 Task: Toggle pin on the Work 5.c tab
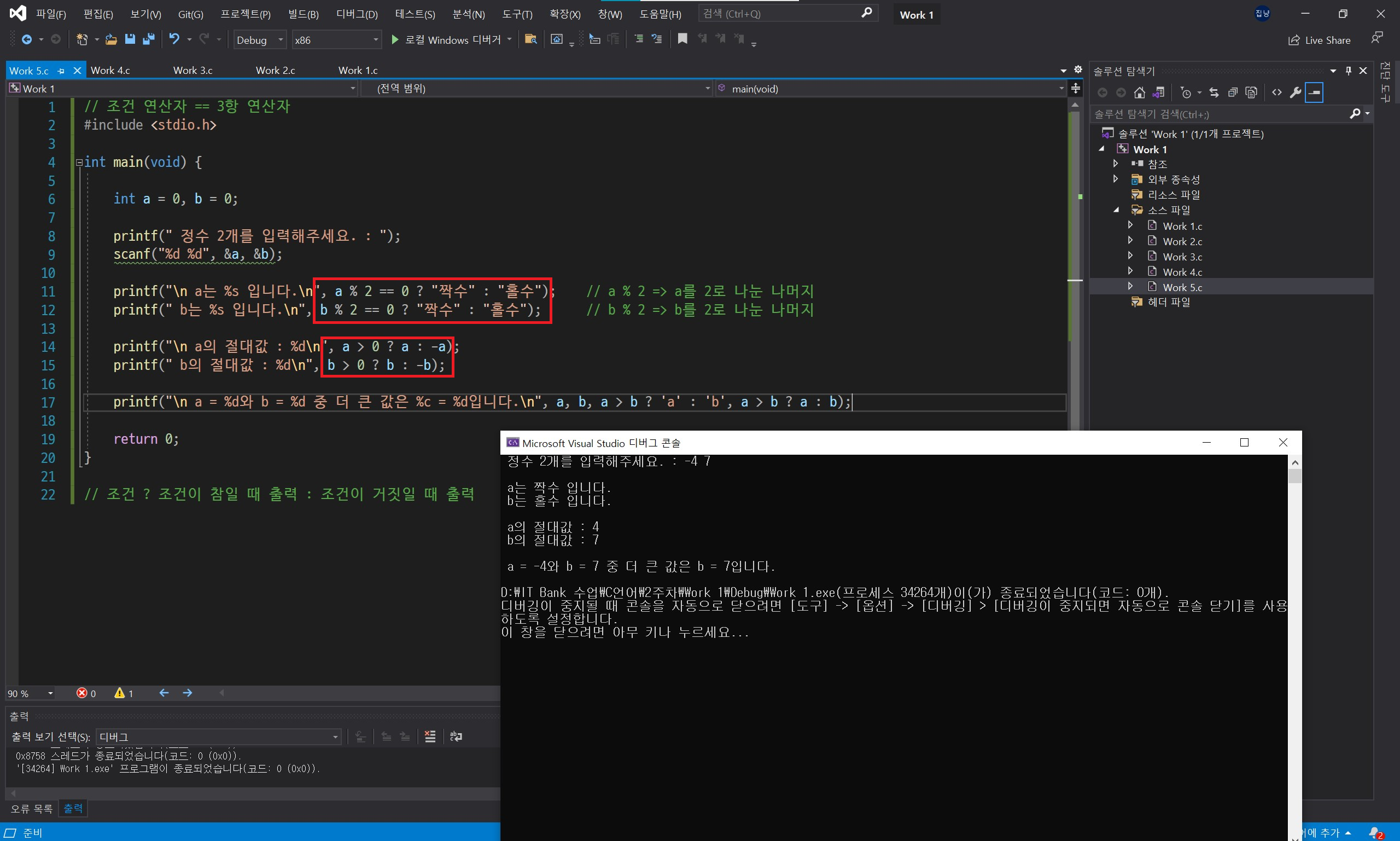61,71
